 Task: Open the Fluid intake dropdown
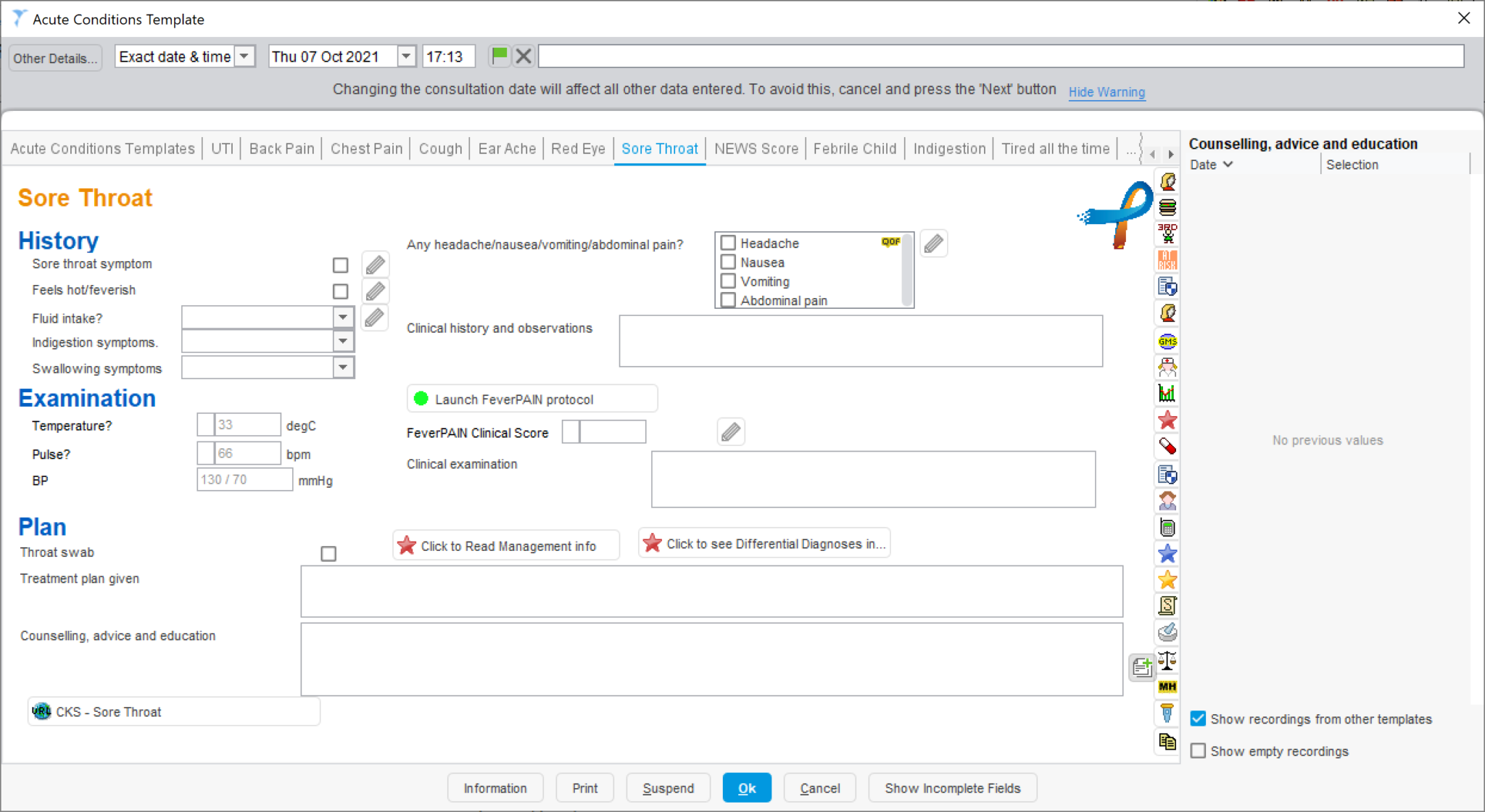pyautogui.click(x=343, y=317)
